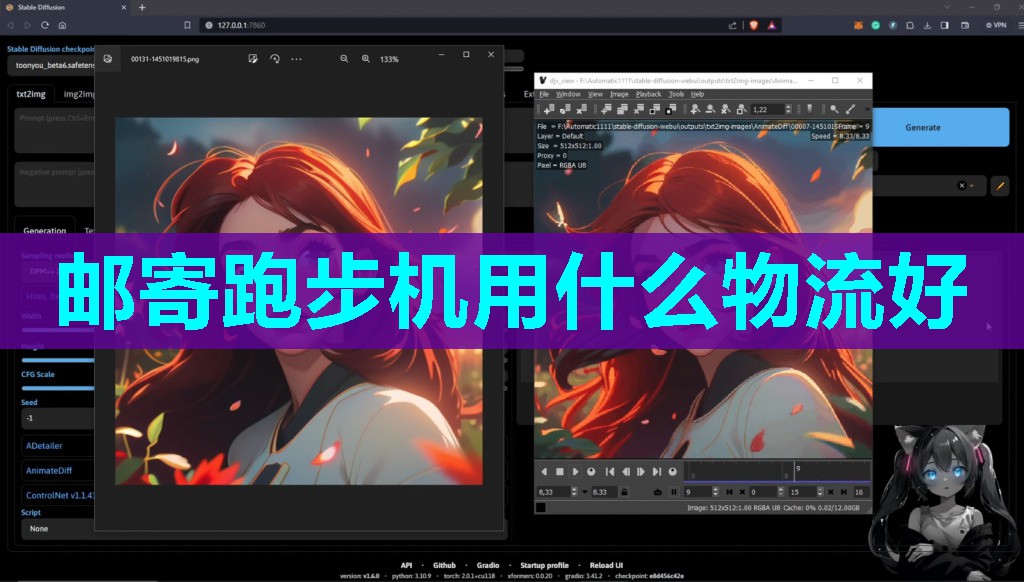Rotate image icon in Photos viewer

(x=275, y=59)
